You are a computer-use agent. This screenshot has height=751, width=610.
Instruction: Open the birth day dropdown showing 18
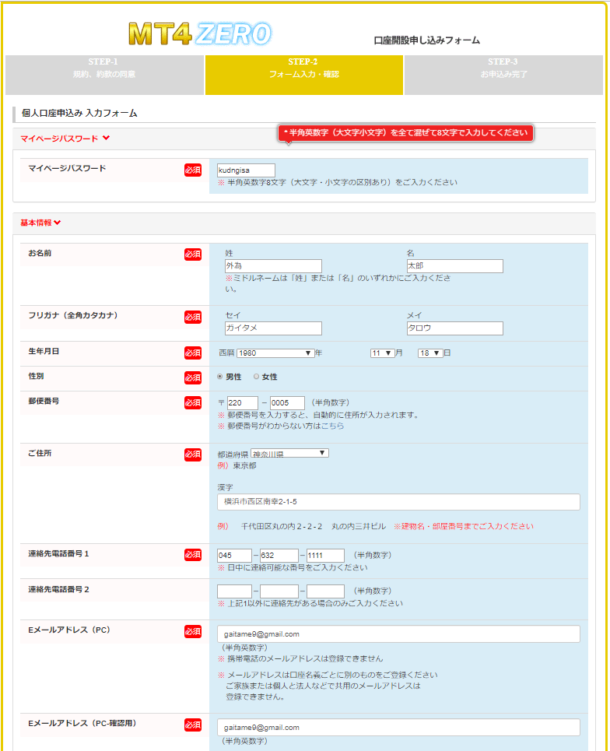pos(429,353)
